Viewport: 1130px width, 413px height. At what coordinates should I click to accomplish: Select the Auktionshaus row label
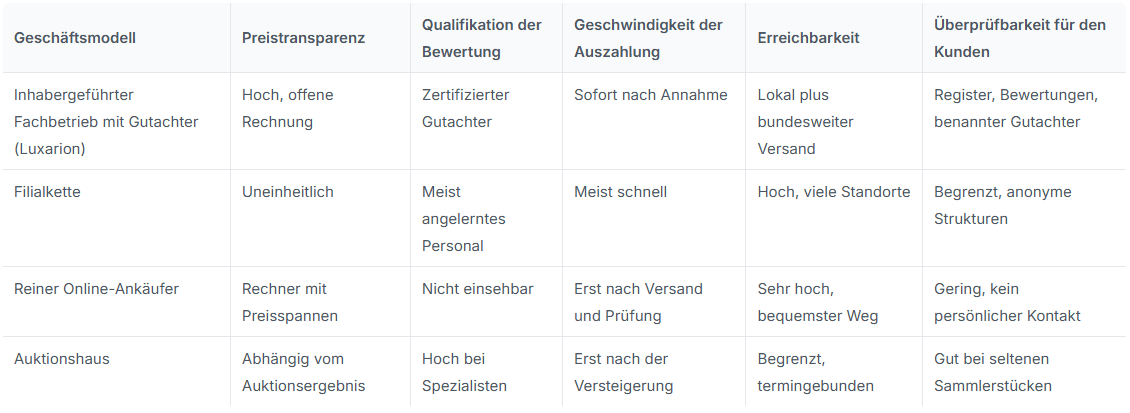tap(62, 358)
